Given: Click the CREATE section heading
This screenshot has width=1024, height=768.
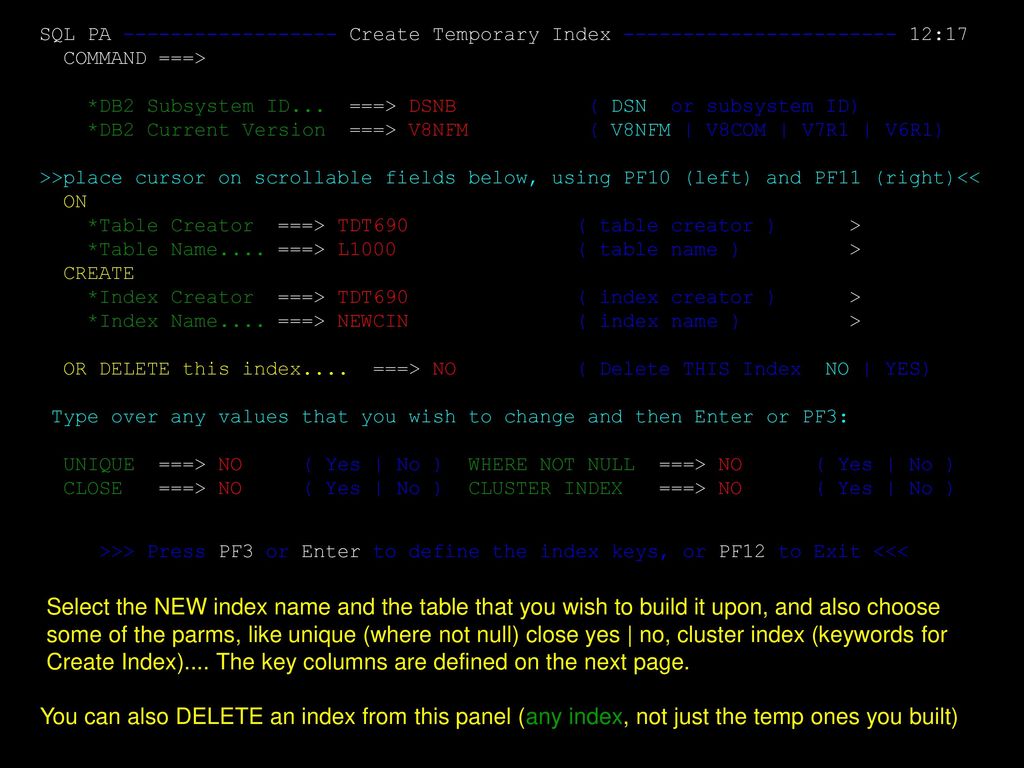Looking at the screenshot, I should click(99, 273).
